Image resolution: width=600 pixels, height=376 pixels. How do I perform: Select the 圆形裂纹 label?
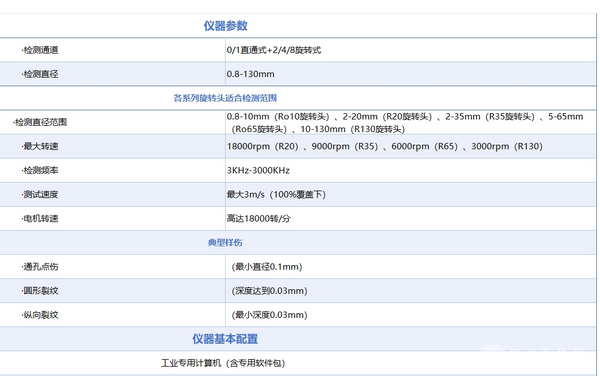[x=40, y=291]
